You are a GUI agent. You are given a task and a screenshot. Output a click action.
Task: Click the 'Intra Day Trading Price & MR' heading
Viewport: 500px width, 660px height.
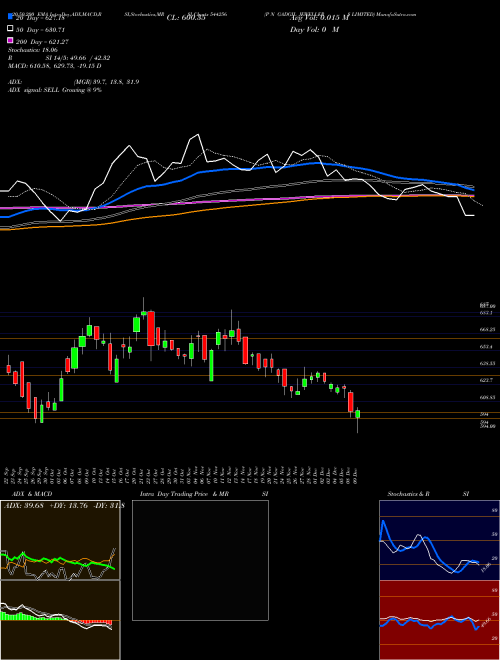coord(184,494)
